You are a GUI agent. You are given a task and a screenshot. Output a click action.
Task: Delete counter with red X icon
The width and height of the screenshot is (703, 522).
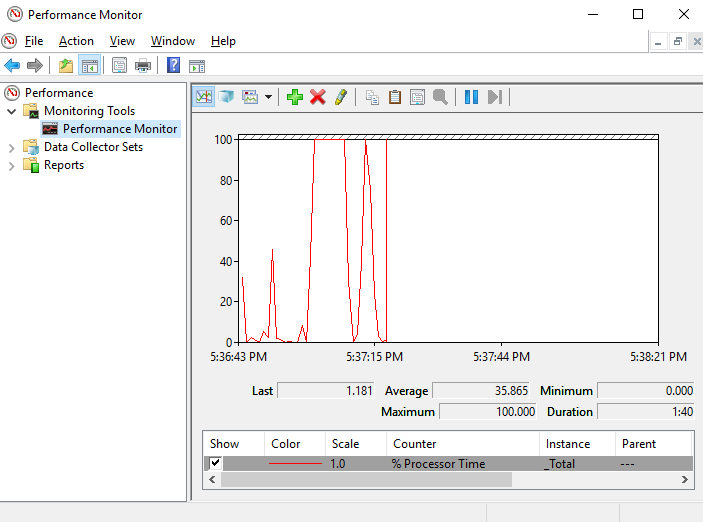(318, 97)
